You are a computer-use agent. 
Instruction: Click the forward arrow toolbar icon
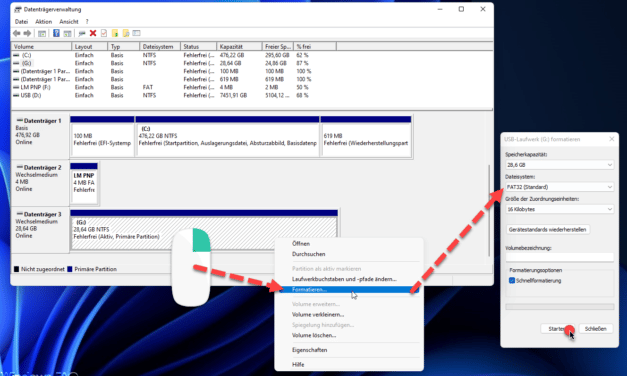point(27,33)
